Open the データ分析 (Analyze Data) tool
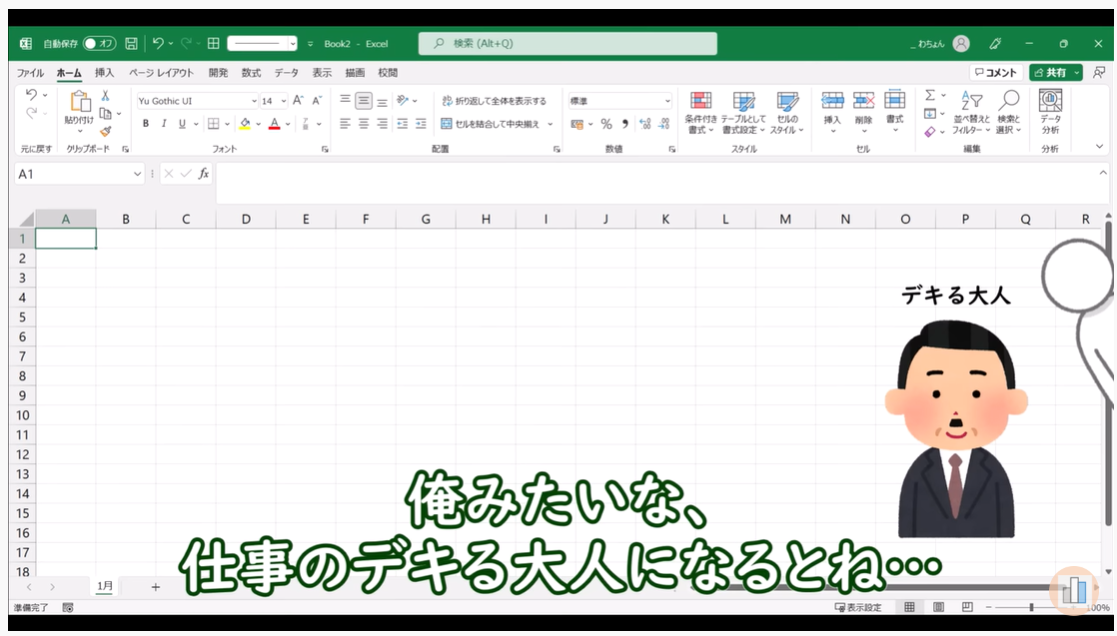The width and height of the screenshot is (1117, 636). pos(1050,111)
